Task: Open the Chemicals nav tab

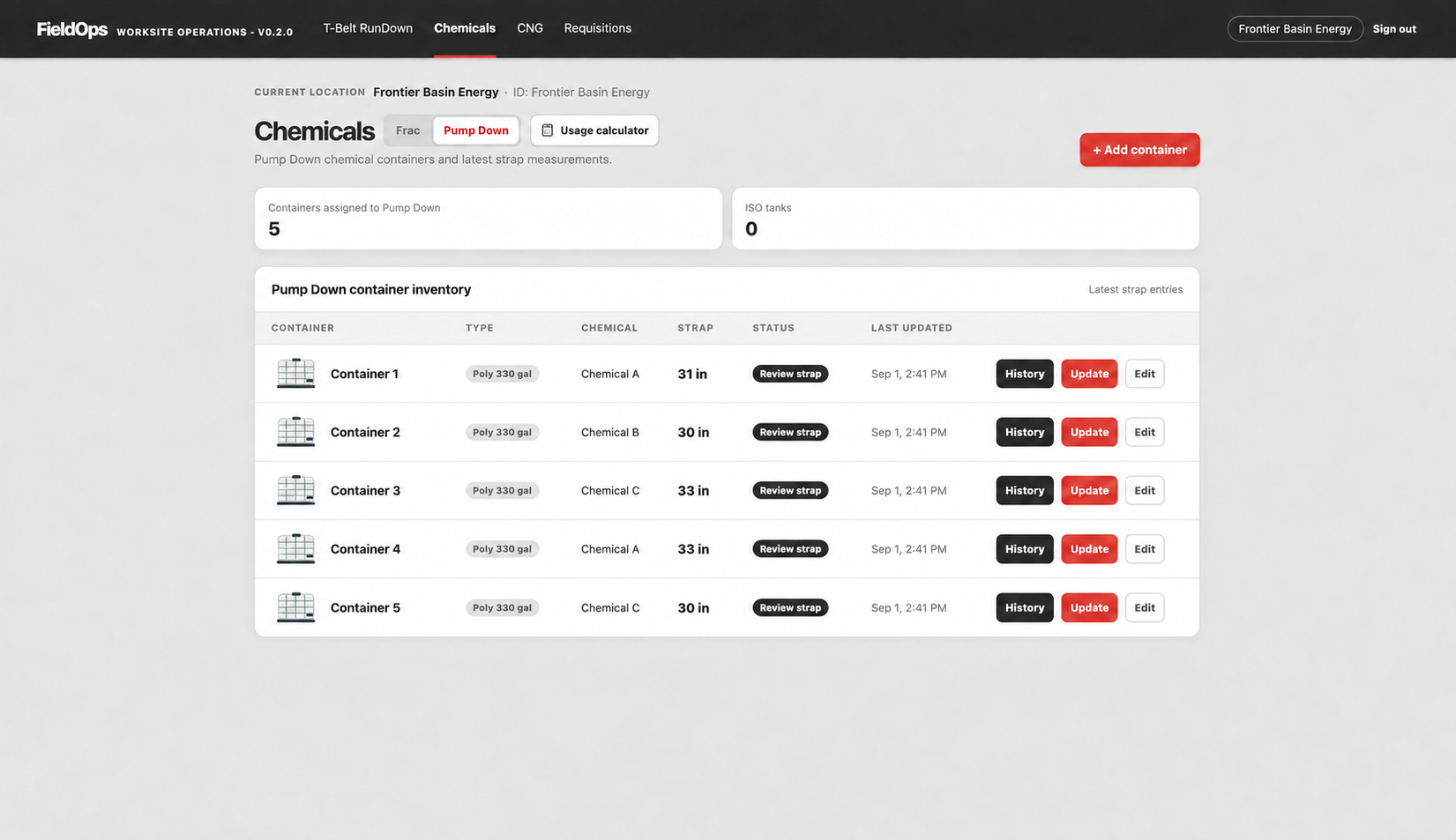Action: [465, 28]
